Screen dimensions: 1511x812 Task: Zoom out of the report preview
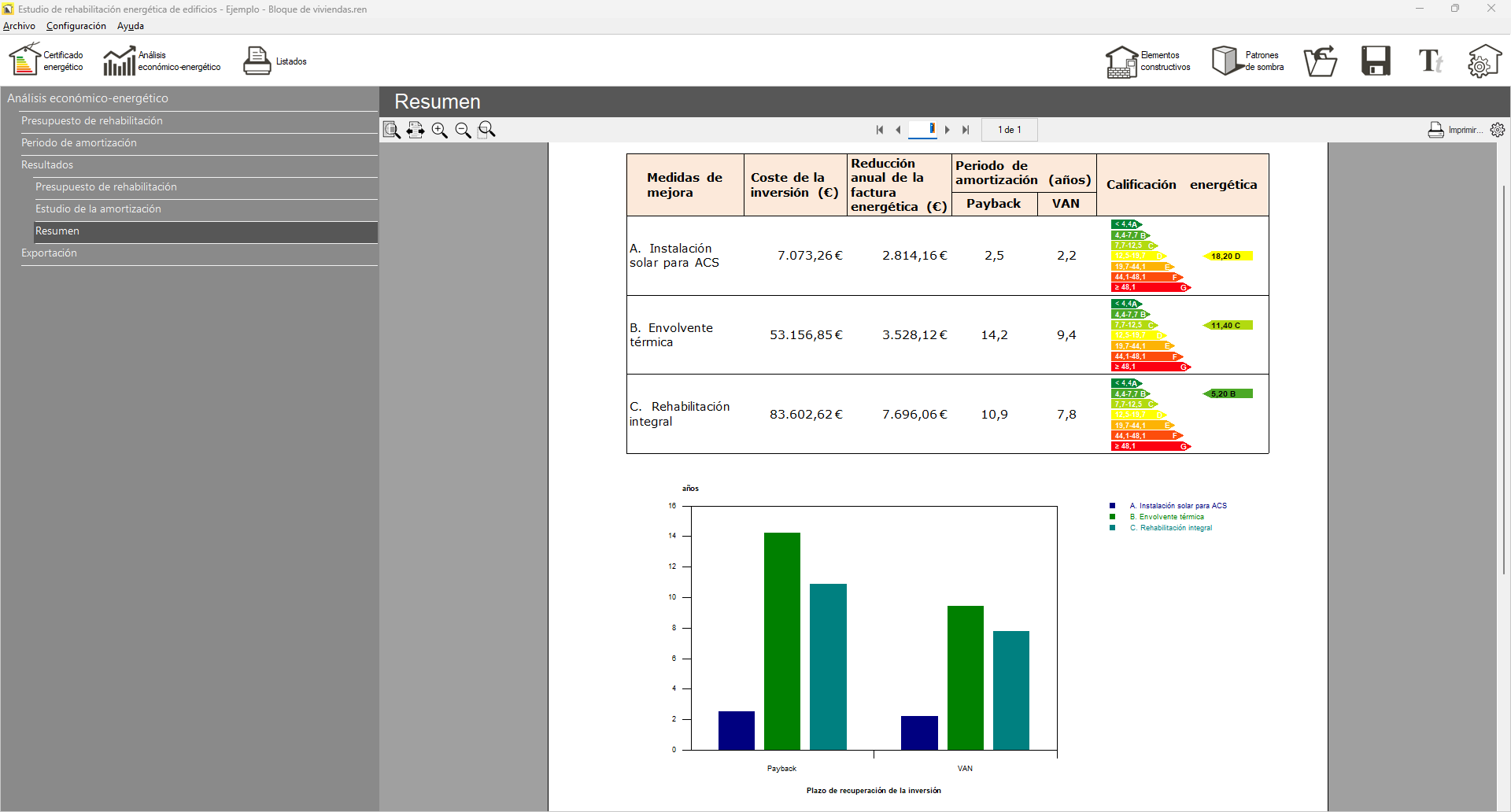[x=463, y=130]
